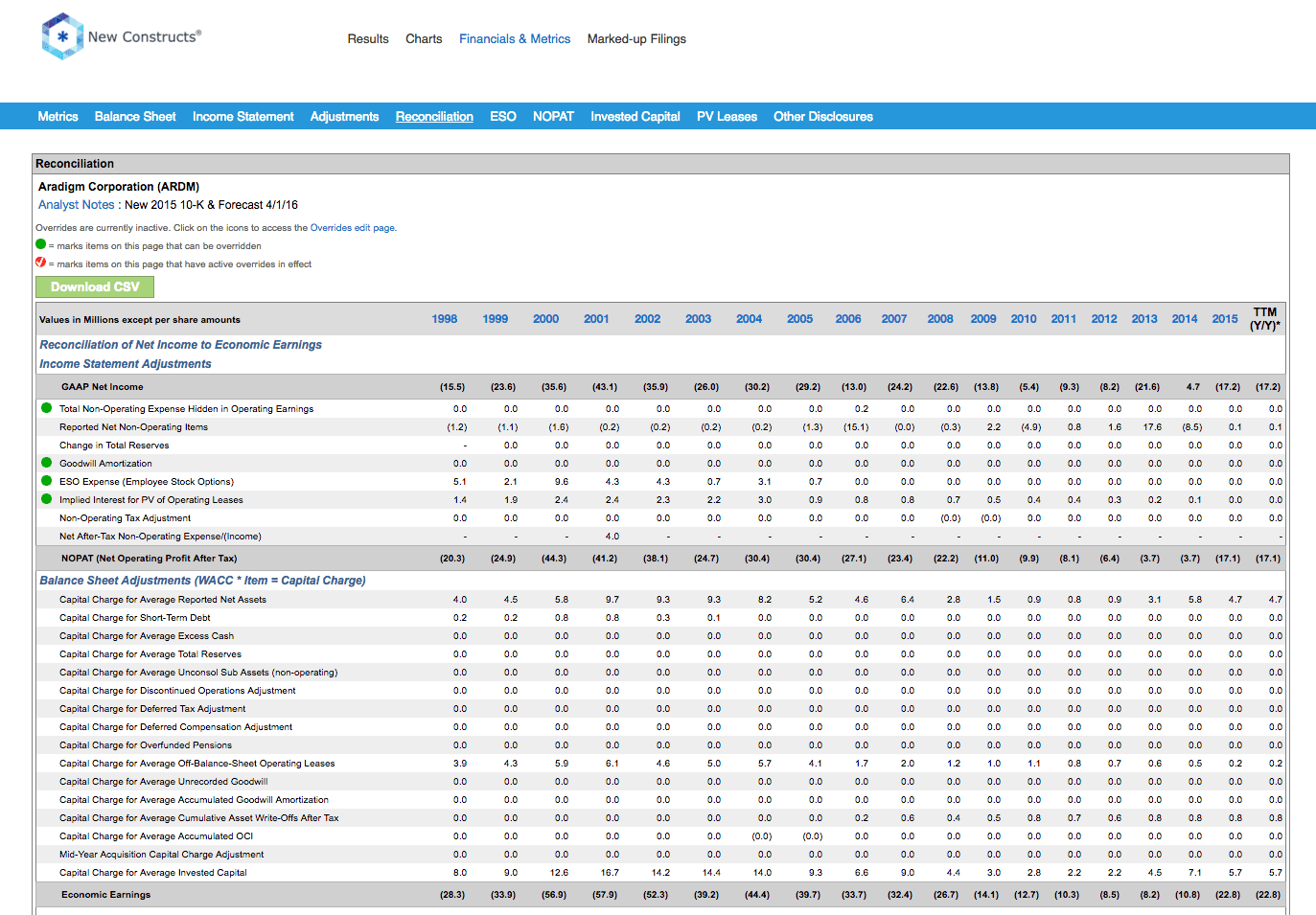This screenshot has height=915, width=1316.
Task: Click Capital Charge for Average Invested Capital row
Action: pos(153,873)
